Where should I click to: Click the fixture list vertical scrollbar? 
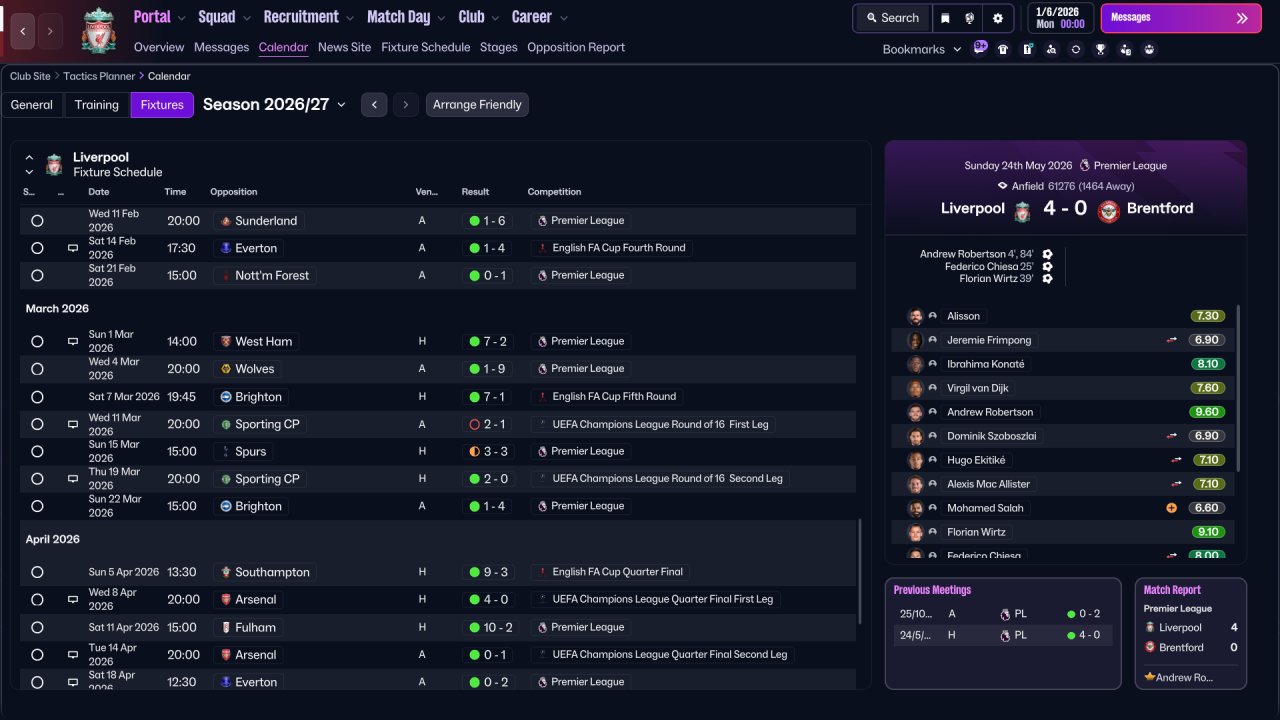(860, 570)
